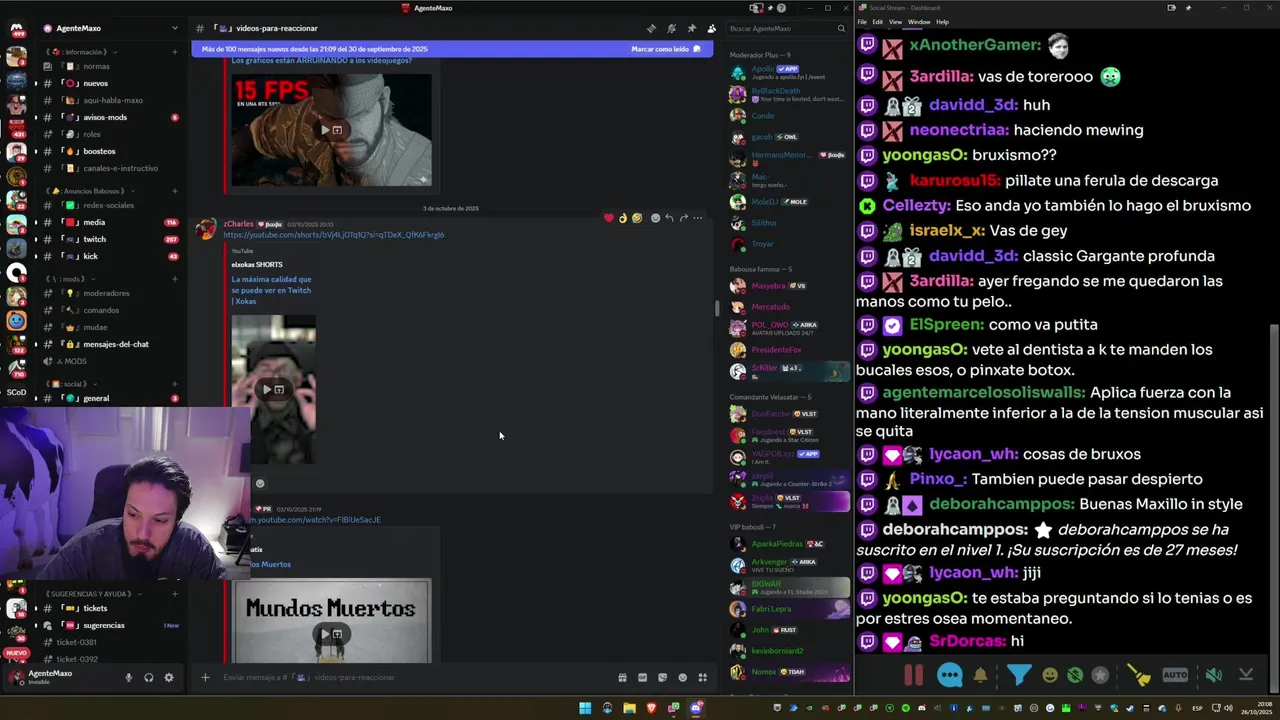
Task: Collapse the social category
Action: (72, 384)
